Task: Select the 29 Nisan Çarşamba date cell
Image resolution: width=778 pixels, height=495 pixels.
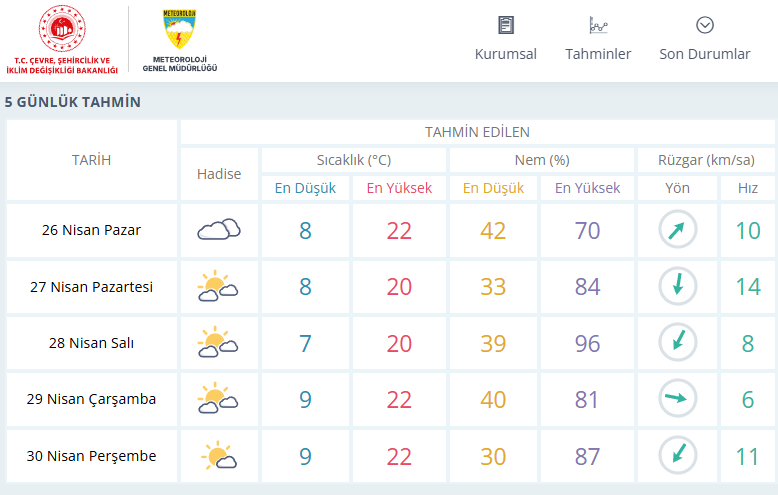Action: 92,399
